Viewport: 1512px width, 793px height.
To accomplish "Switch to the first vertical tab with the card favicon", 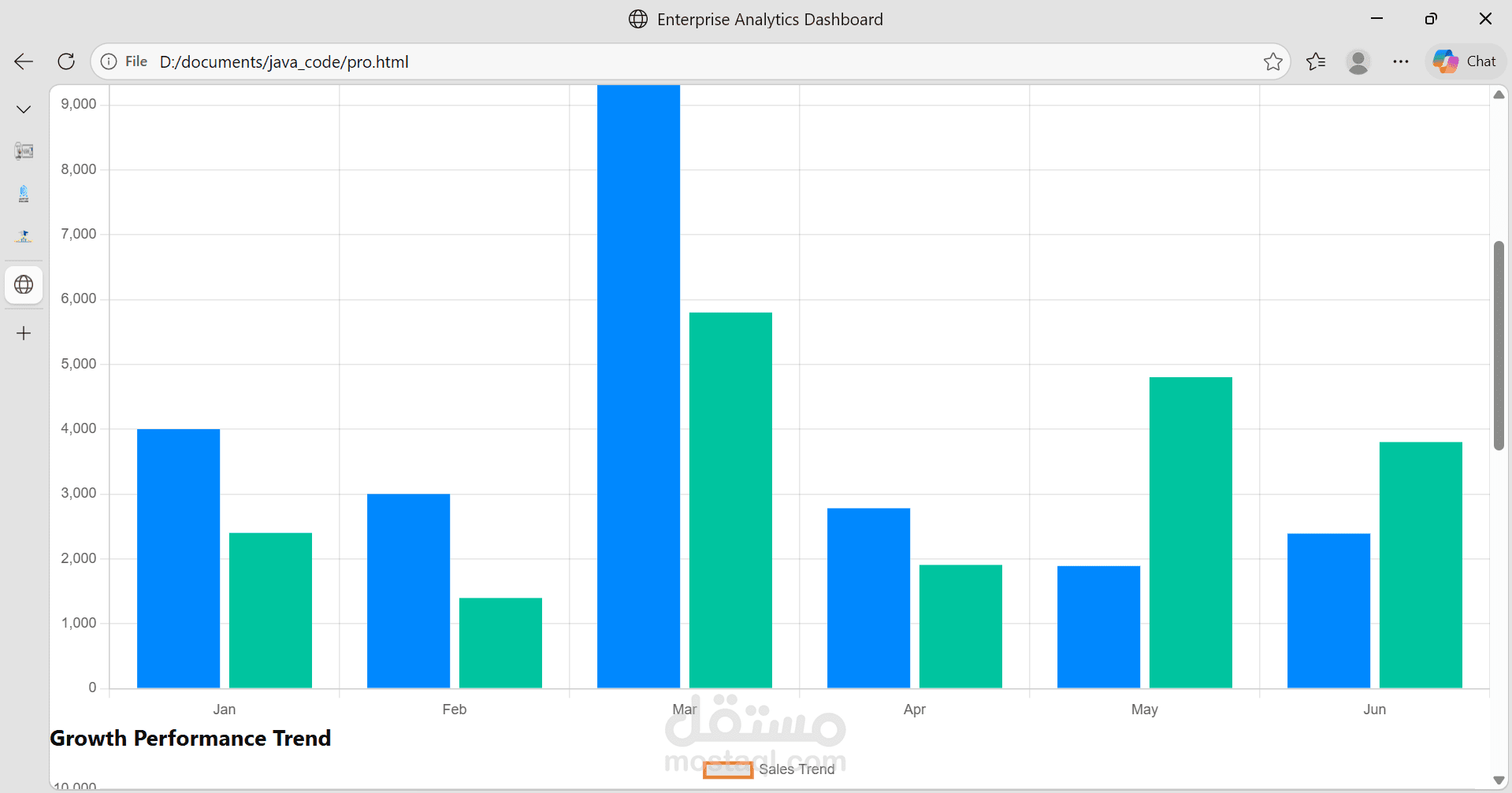I will coord(24,151).
